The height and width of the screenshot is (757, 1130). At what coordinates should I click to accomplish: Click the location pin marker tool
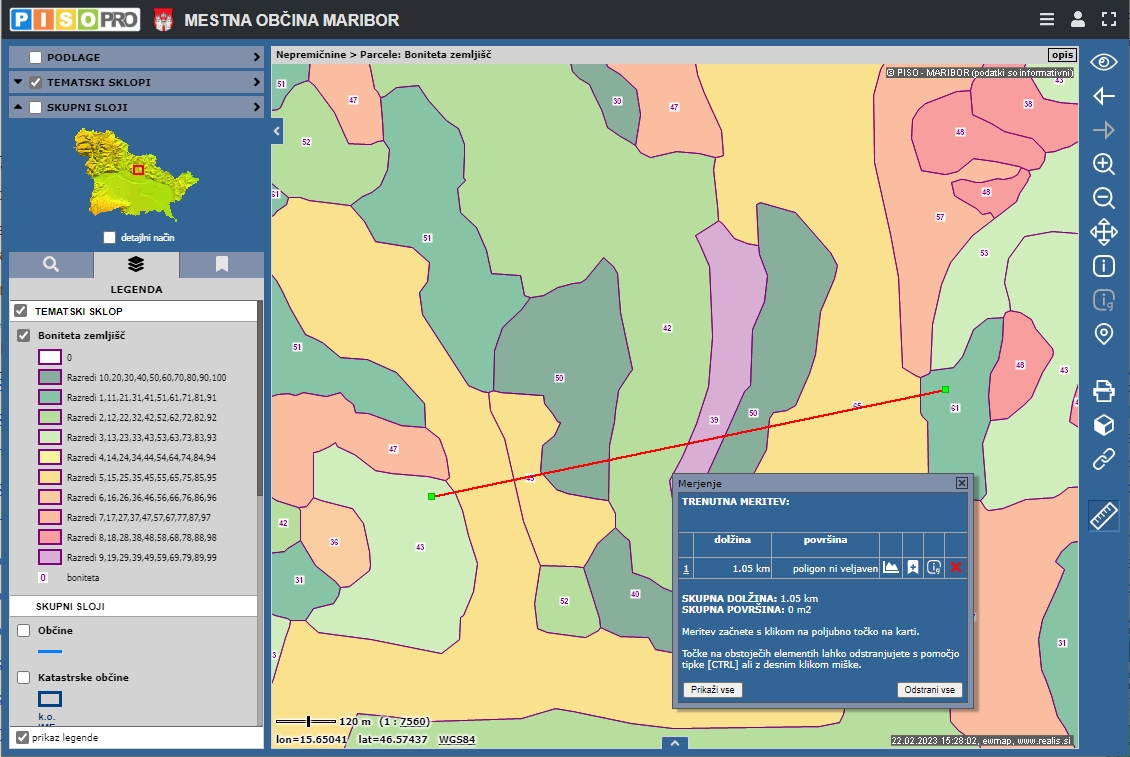[x=1104, y=334]
